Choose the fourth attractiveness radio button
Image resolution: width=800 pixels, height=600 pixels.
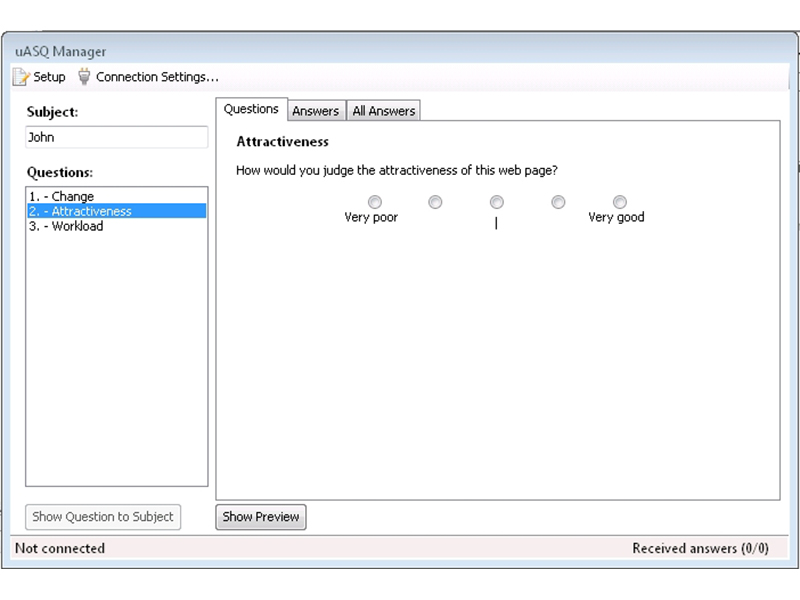coord(558,202)
